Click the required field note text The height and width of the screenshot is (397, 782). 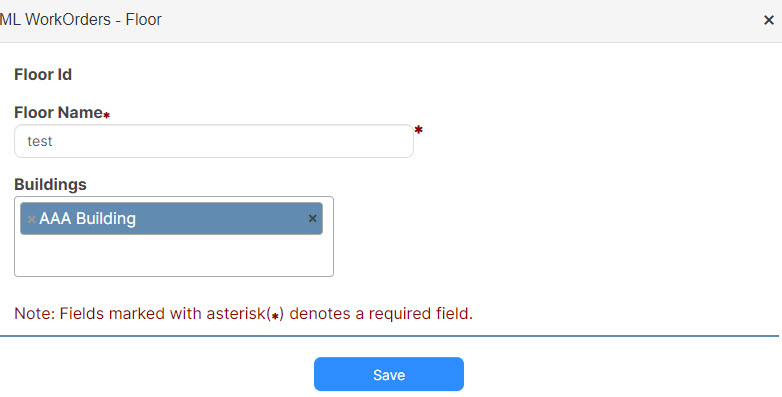click(x=243, y=314)
